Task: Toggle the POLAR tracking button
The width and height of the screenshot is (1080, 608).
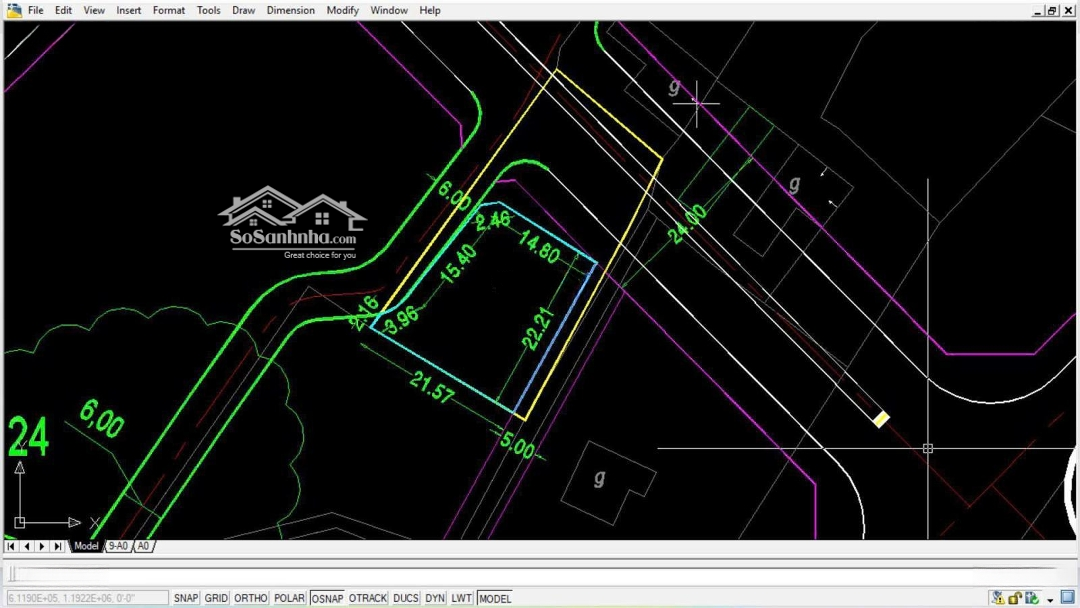Action: point(289,598)
